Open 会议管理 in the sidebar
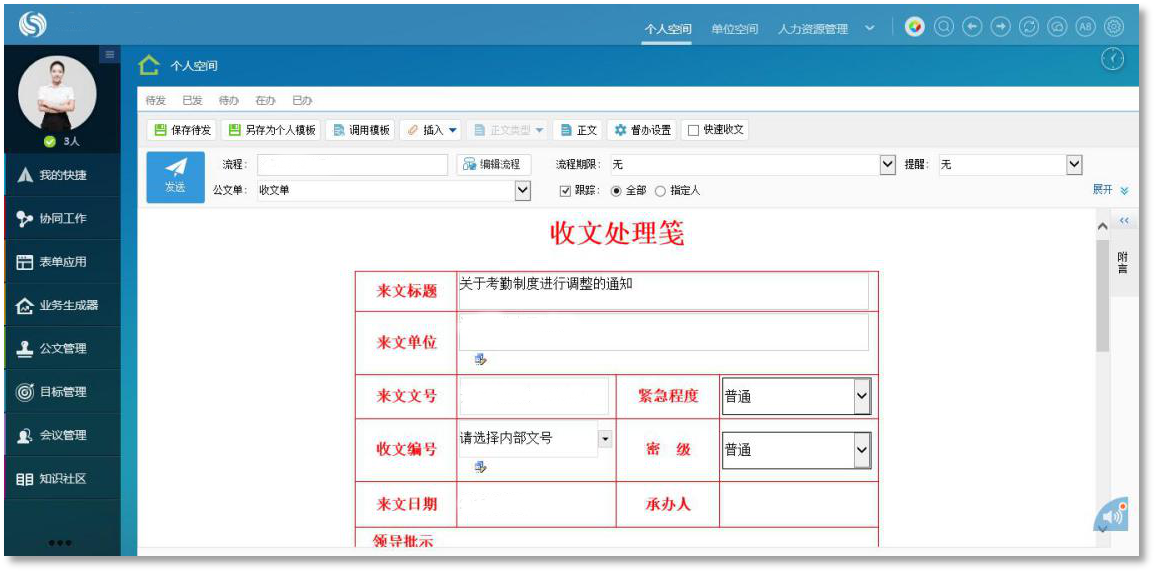The width and height of the screenshot is (1157, 573). 62,436
